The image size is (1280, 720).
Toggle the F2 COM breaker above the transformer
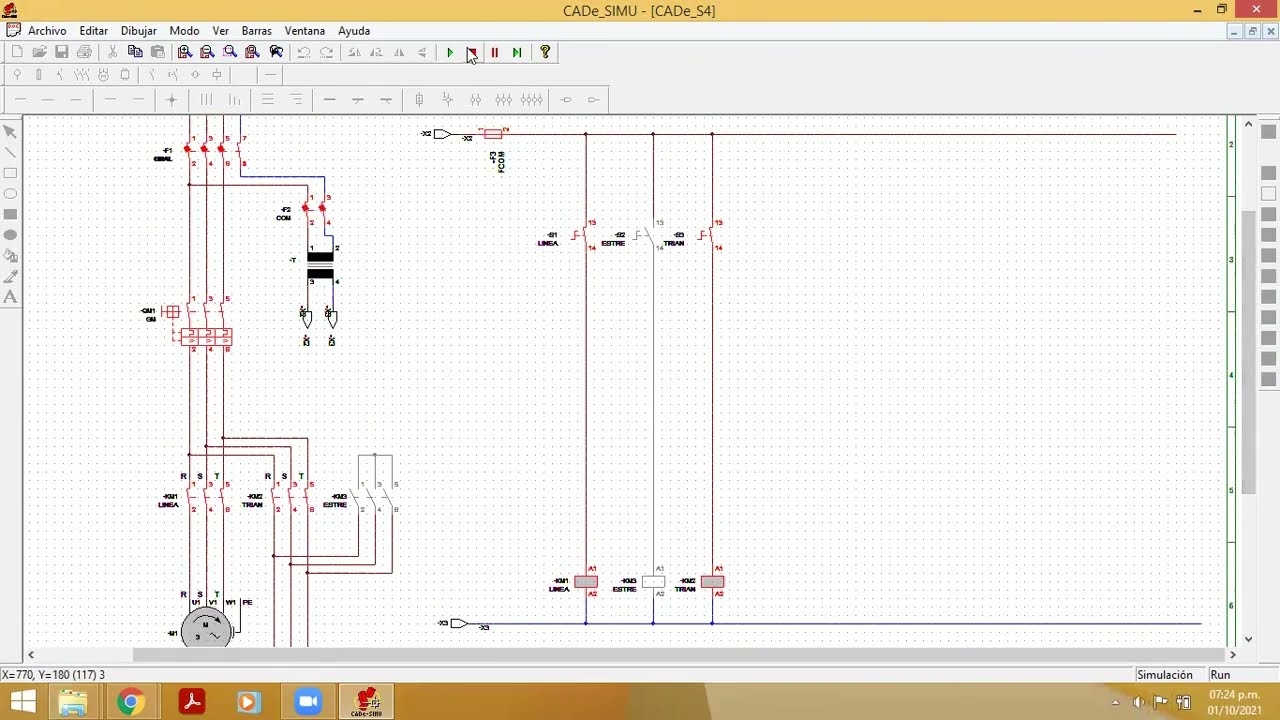[315, 209]
